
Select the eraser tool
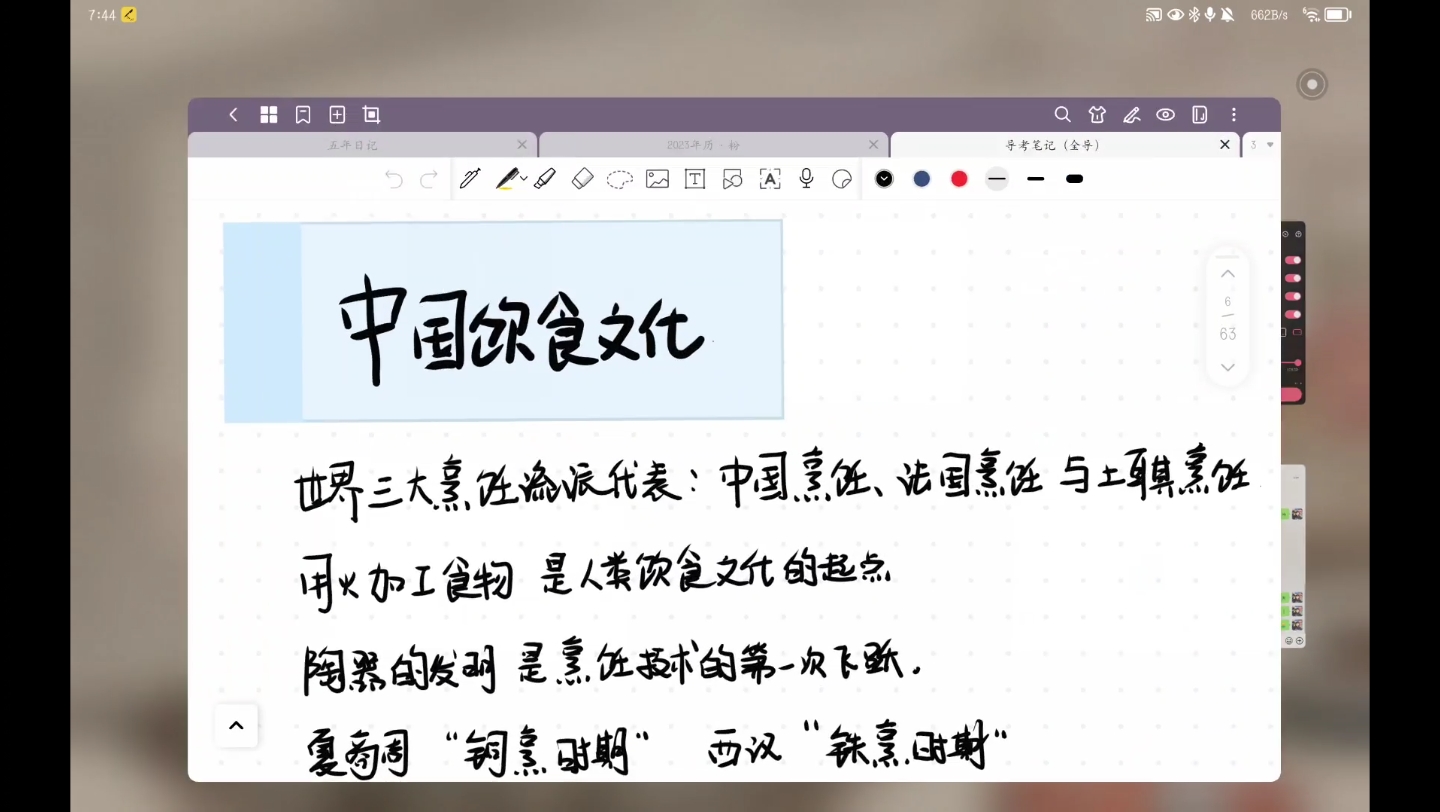pyautogui.click(x=583, y=179)
